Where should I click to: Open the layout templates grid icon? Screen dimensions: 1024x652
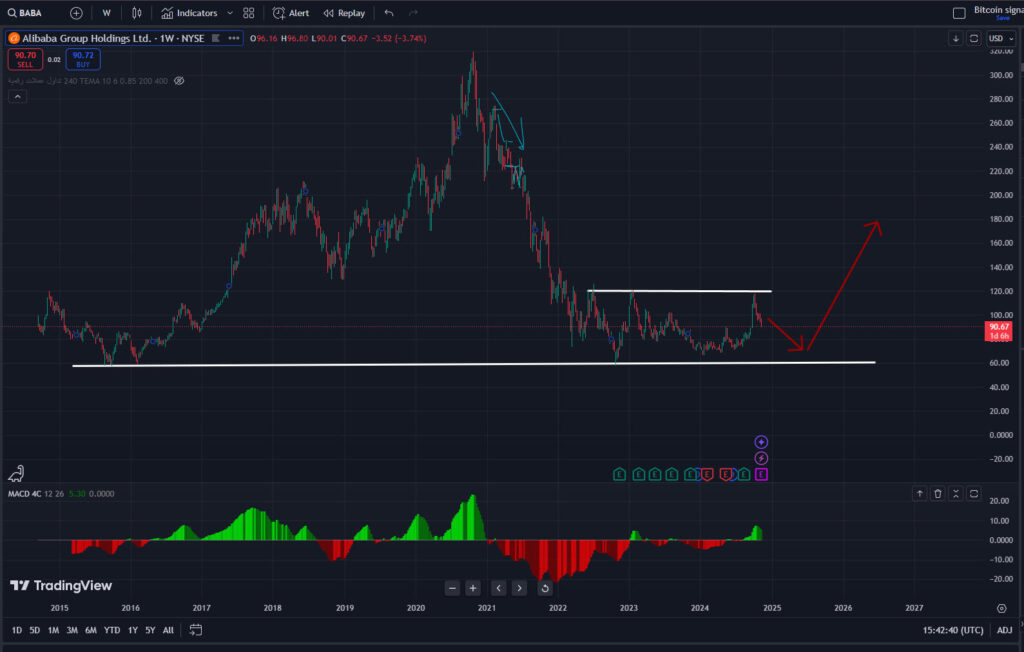(x=249, y=13)
